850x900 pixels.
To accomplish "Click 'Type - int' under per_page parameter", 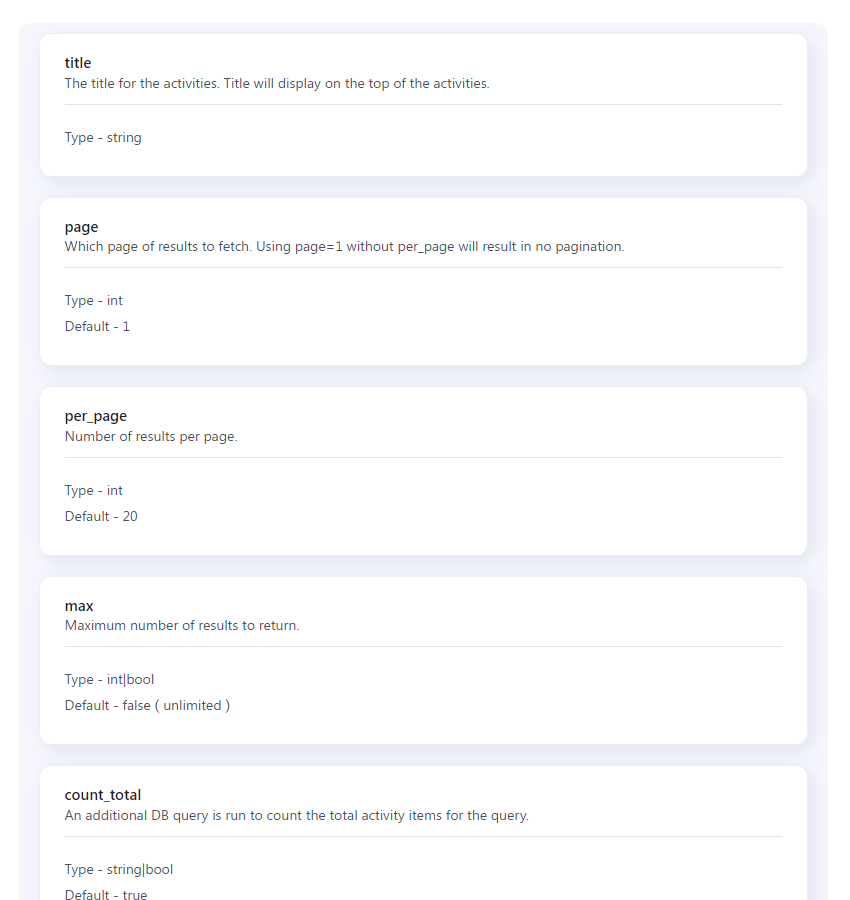I will (x=94, y=491).
